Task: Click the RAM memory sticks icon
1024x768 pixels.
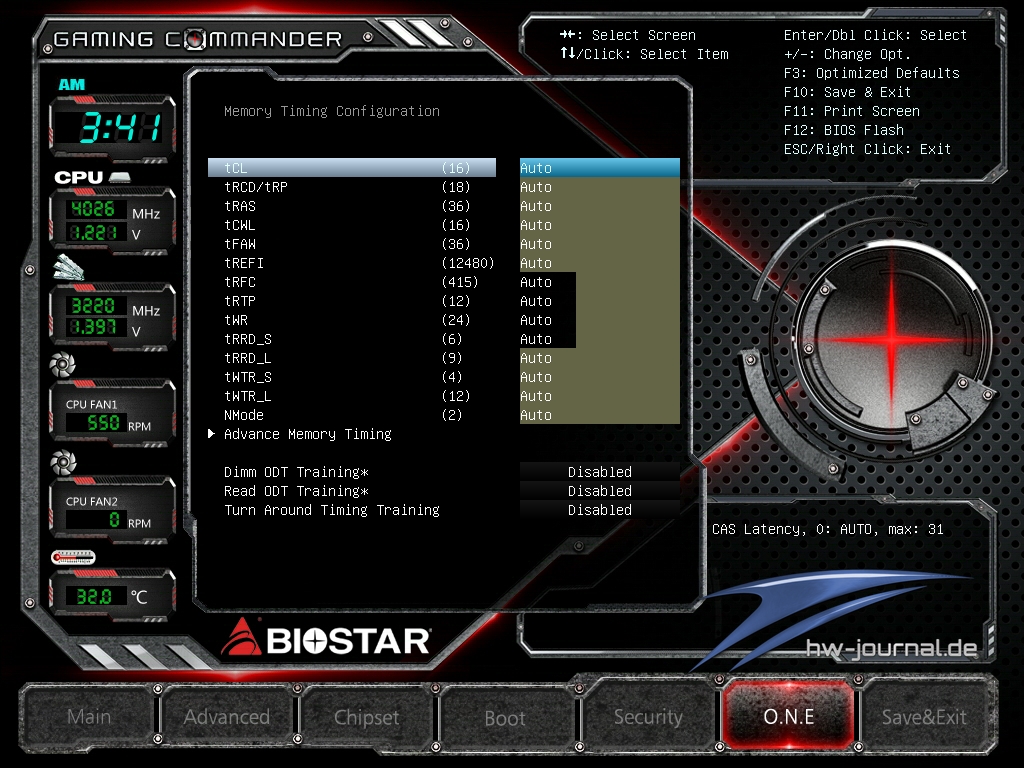Action: point(69,268)
